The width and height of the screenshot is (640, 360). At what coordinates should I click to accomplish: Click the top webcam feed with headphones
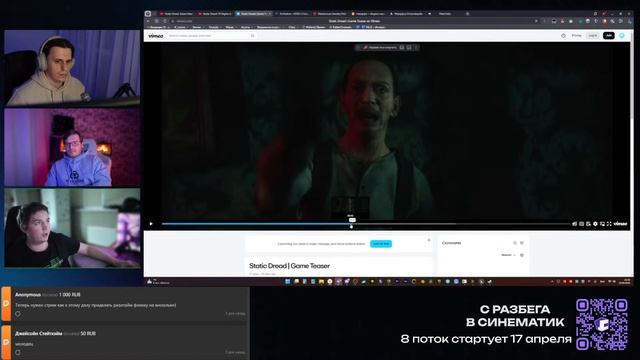[72, 67]
